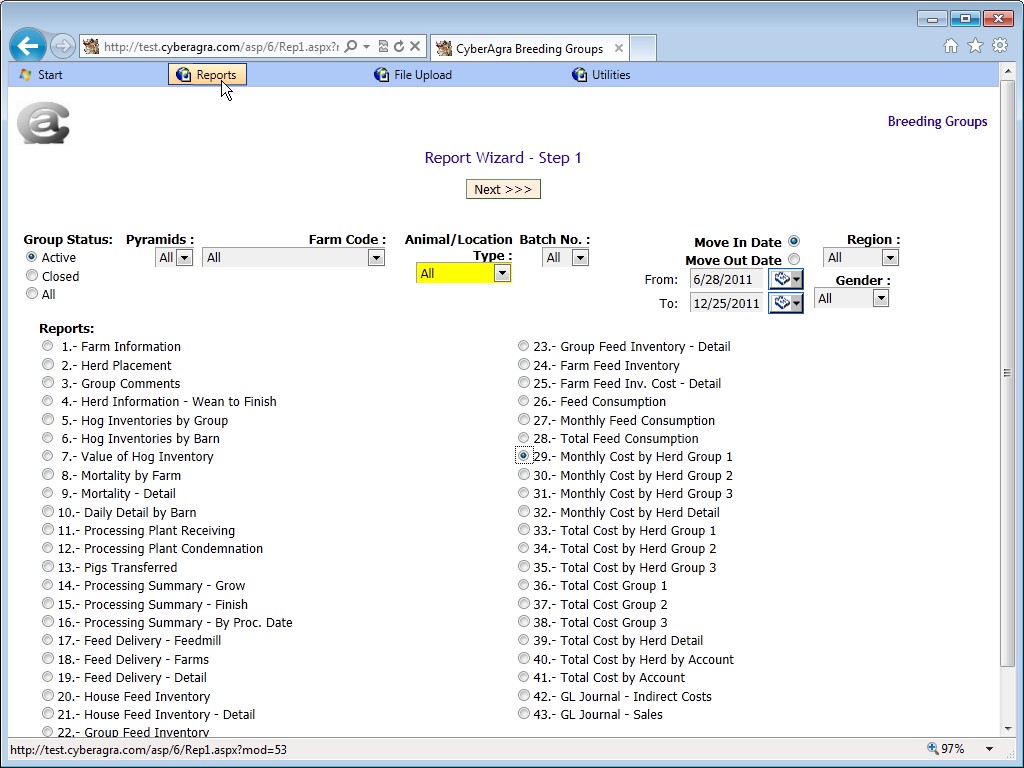1024x768 pixels.
Task: Expand the Gender dropdown
Action: (880, 298)
